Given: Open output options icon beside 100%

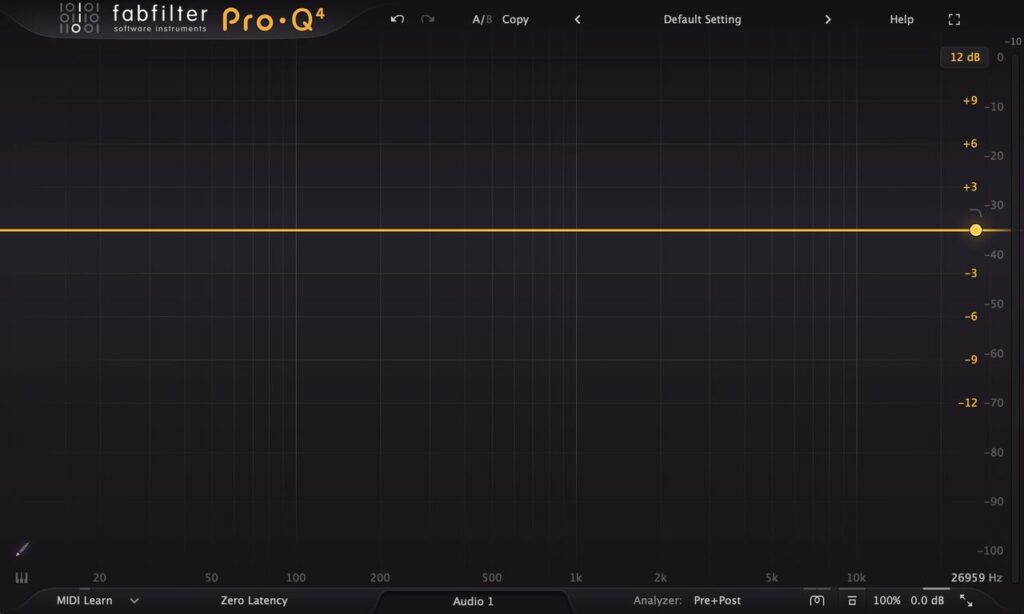Looking at the screenshot, I should click(x=852, y=600).
